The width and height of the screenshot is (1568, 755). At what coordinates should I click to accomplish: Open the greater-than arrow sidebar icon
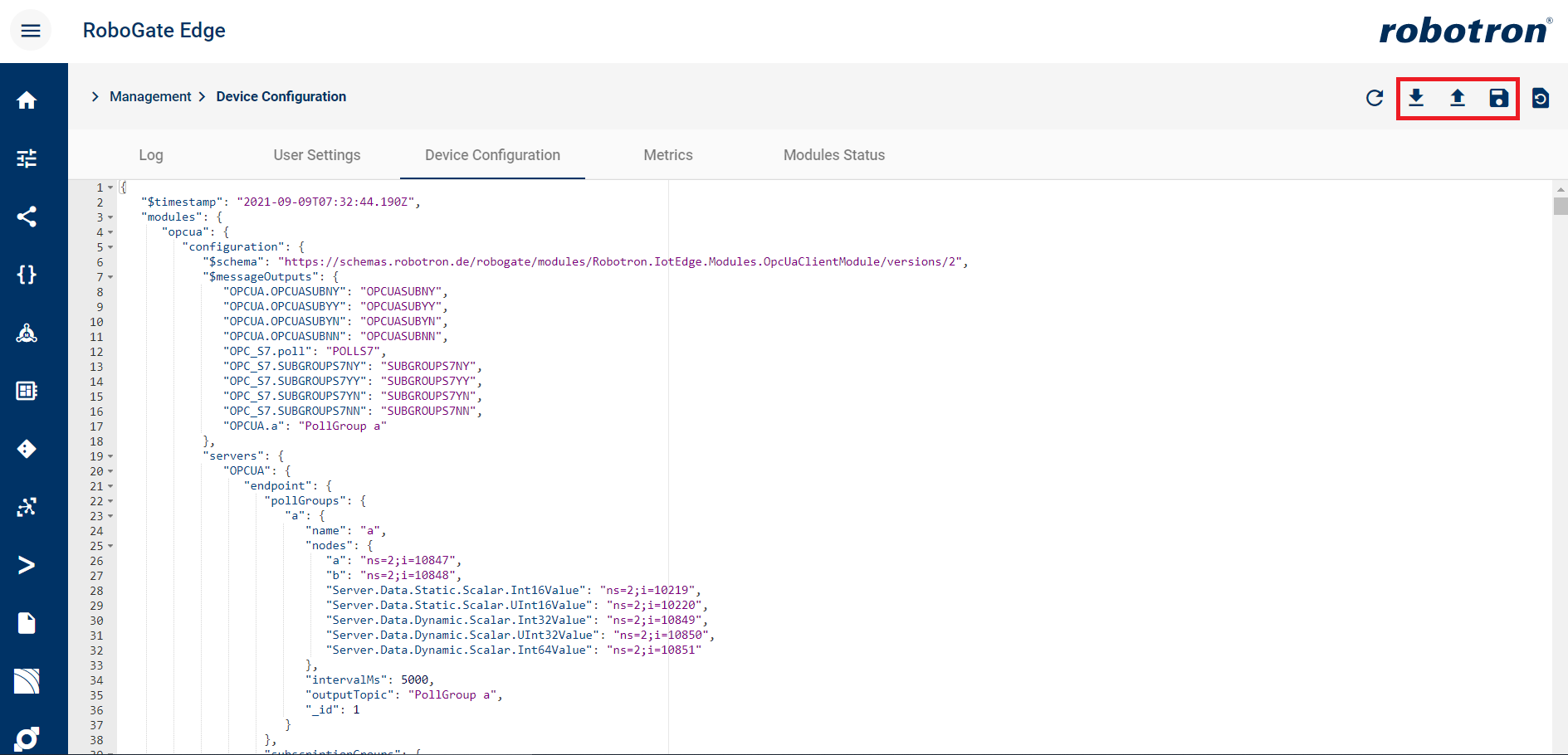point(27,565)
